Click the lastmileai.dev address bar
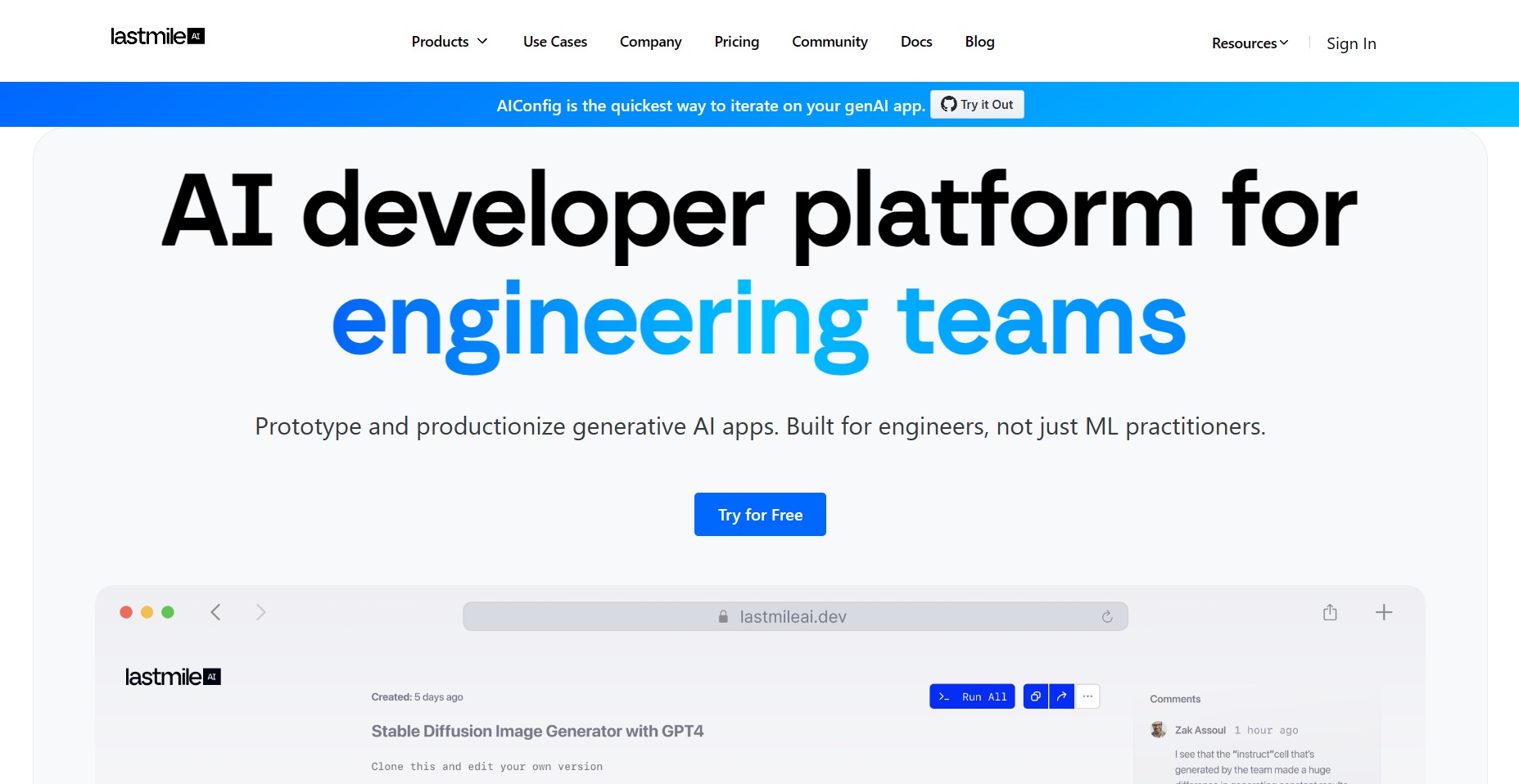The width and height of the screenshot is (1519, 784). coord(795,616)
